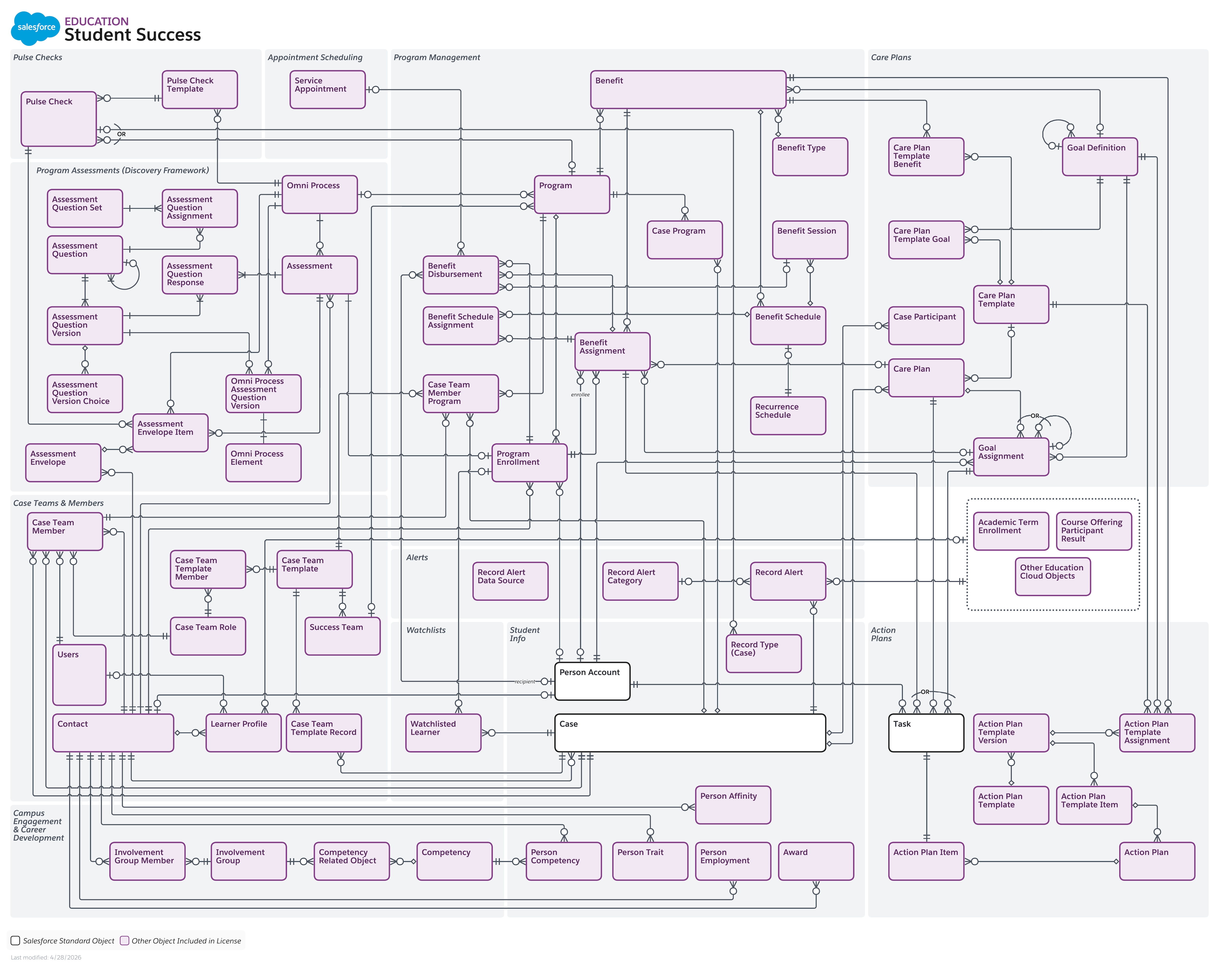Click the Case Team Template Member box
Screen dimensions: 1218x980
208,569
